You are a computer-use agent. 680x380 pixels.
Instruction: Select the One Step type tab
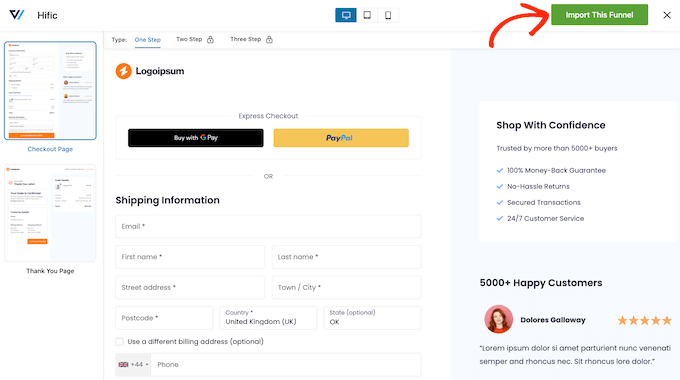pos(147,39)
